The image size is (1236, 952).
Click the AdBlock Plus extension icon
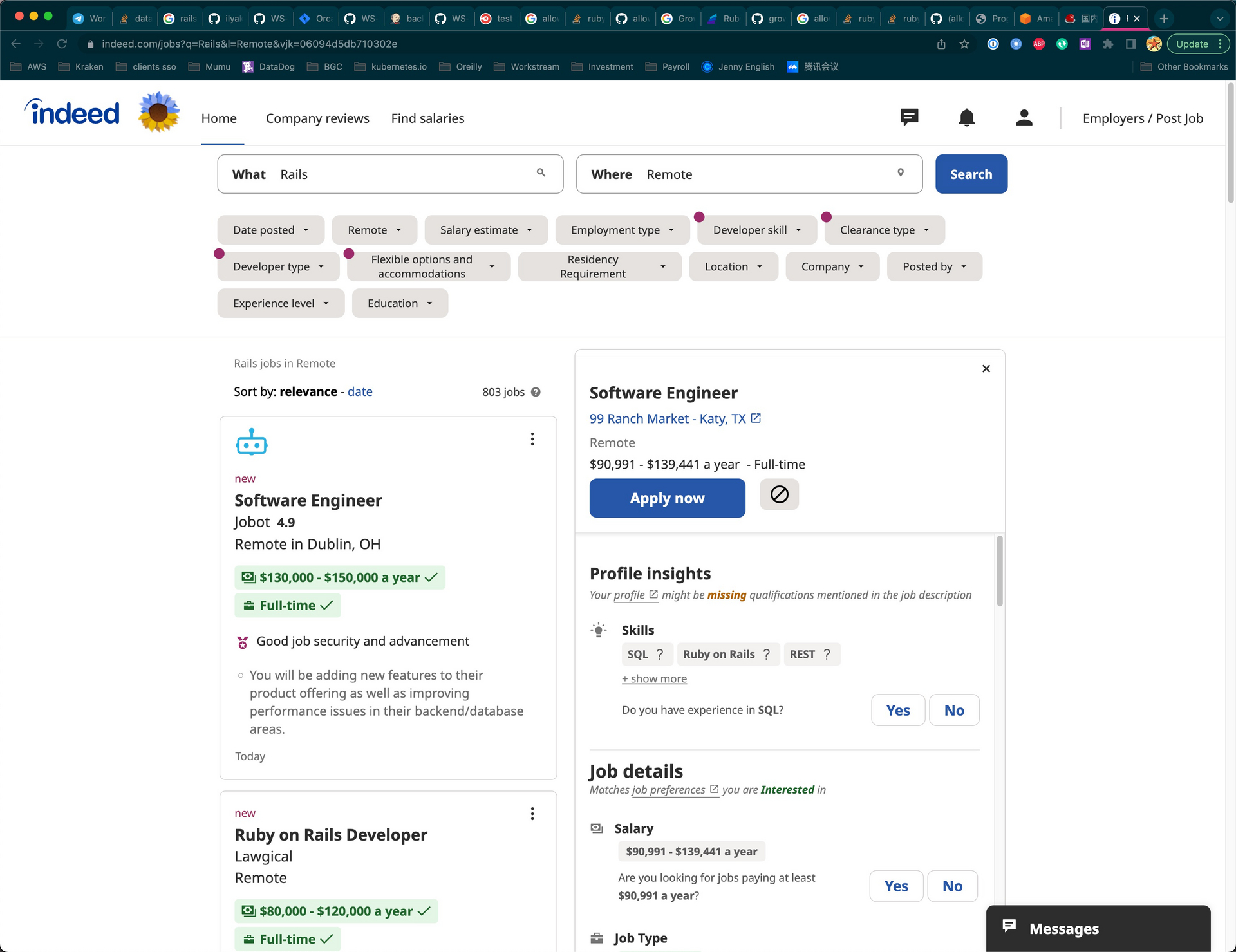click(x=1039, y=44)
